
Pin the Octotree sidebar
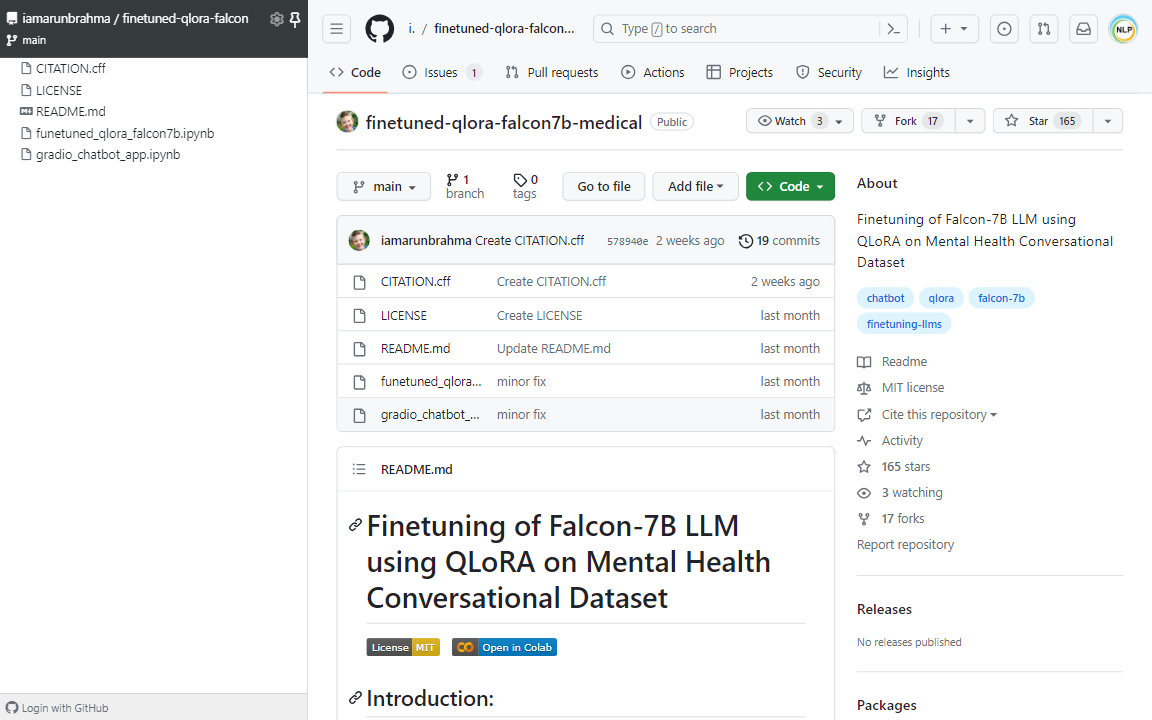295,19
